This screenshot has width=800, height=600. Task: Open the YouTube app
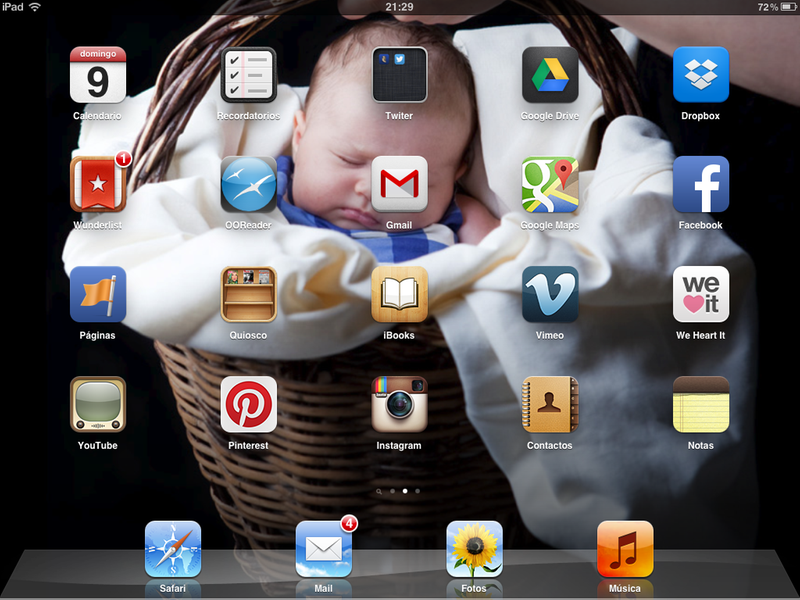click(x=97, y=405)
